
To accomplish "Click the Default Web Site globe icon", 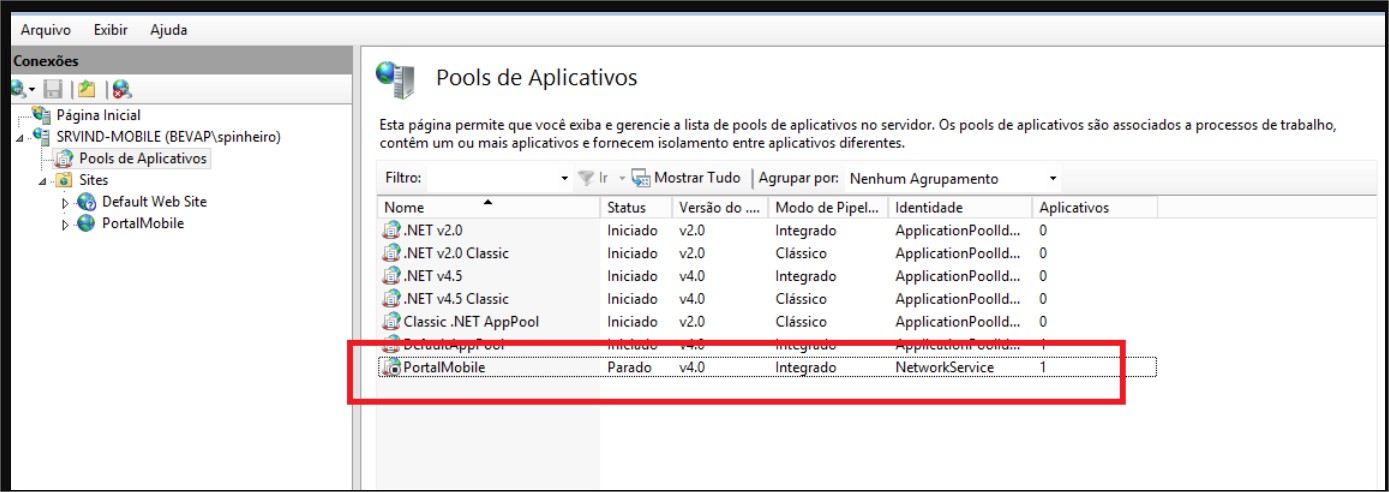I will [86, 202].
